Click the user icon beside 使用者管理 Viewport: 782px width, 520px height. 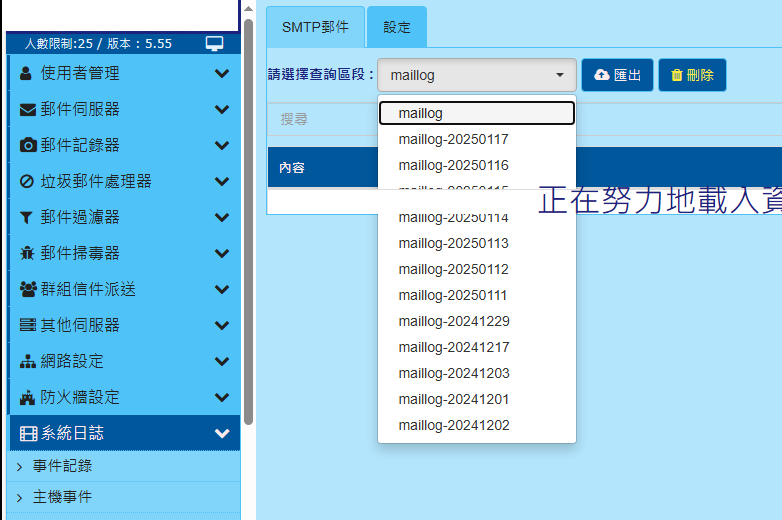(x=27, y=73)
